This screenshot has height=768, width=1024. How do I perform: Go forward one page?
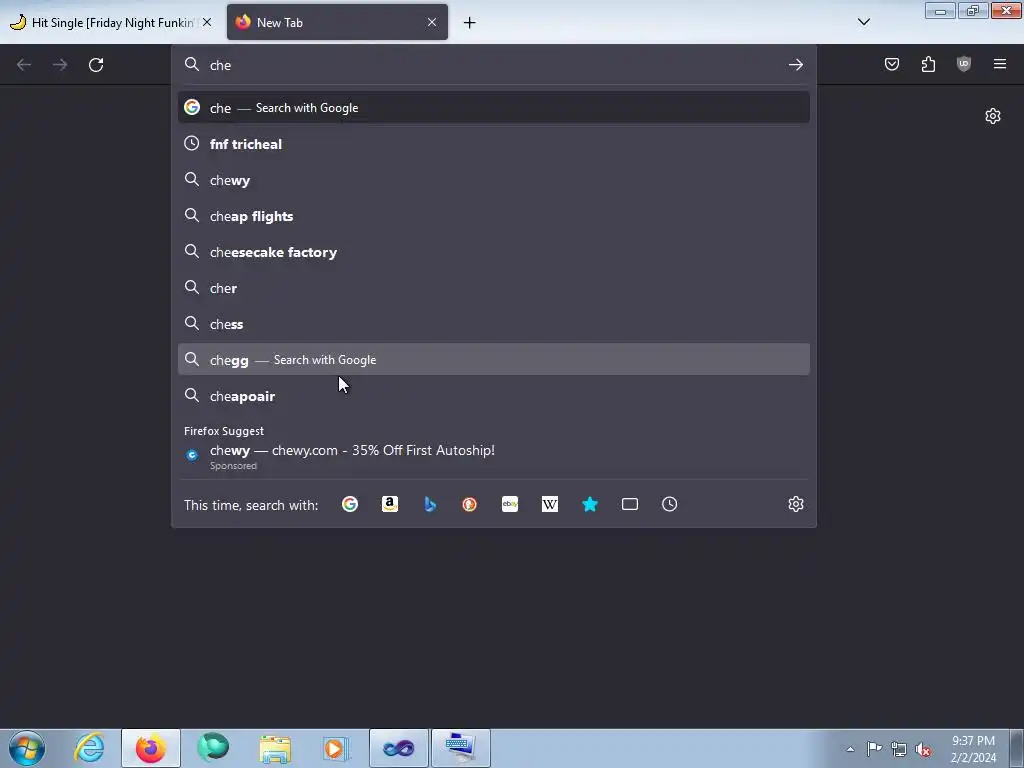tap(60, 65)
